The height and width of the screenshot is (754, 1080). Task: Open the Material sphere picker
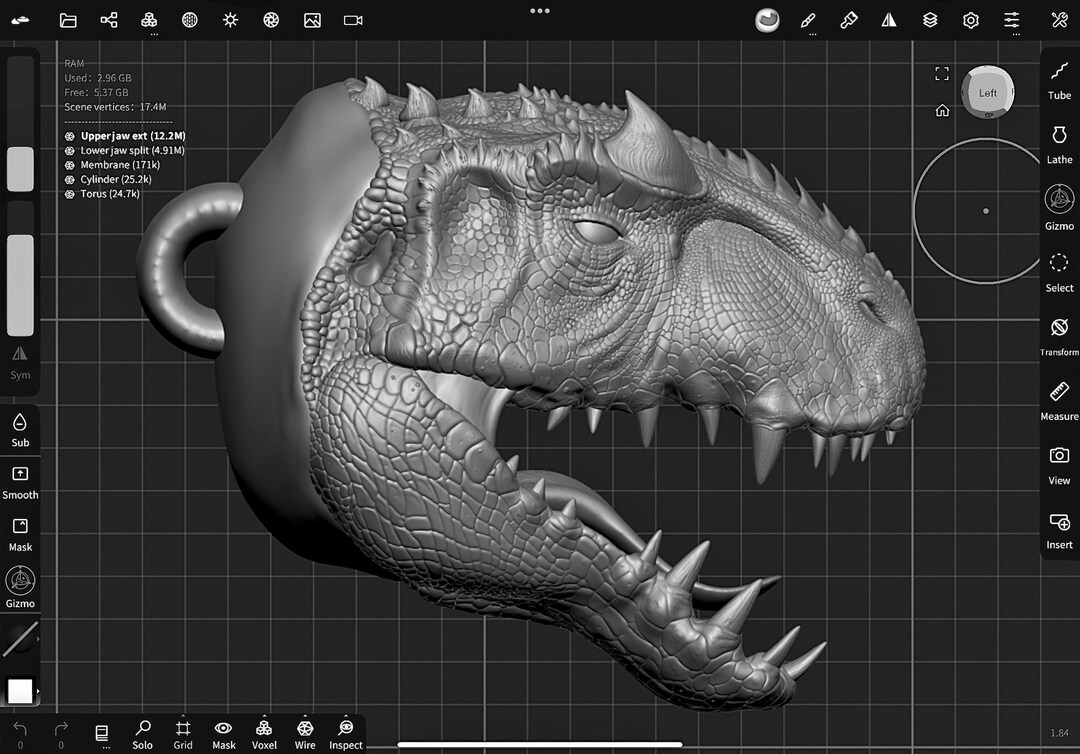pos(766,19)
